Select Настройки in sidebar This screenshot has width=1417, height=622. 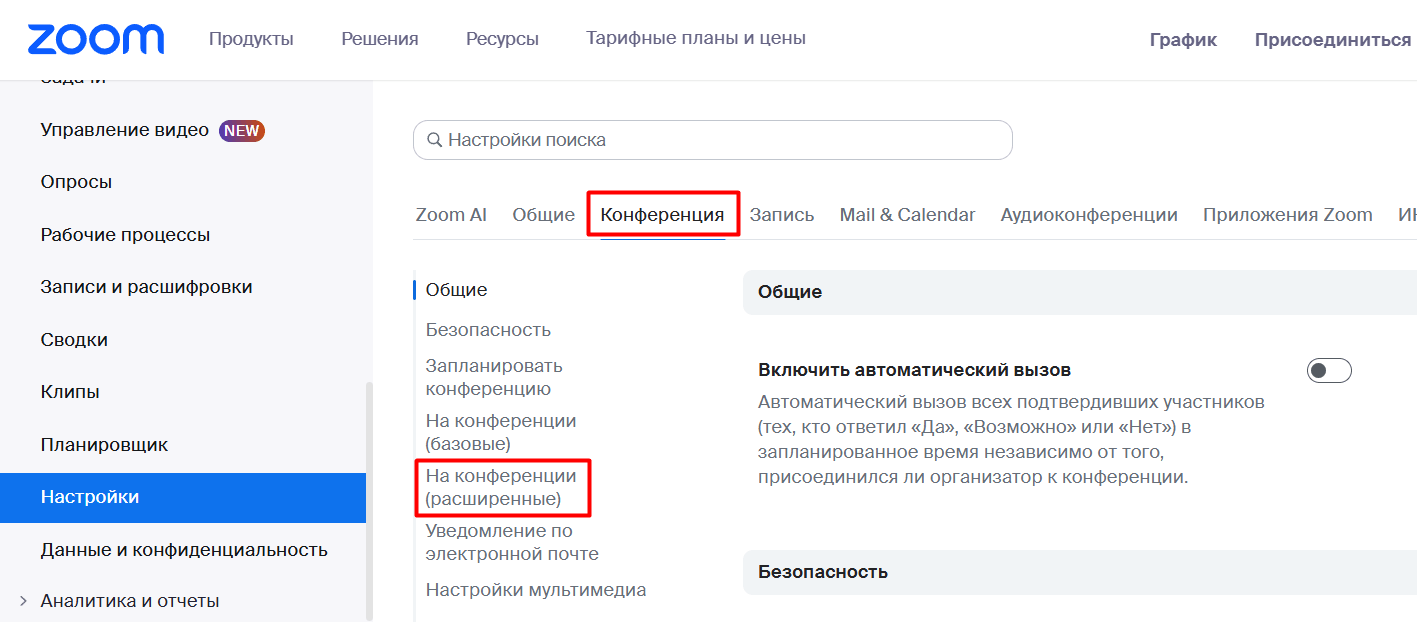[183, 497]
